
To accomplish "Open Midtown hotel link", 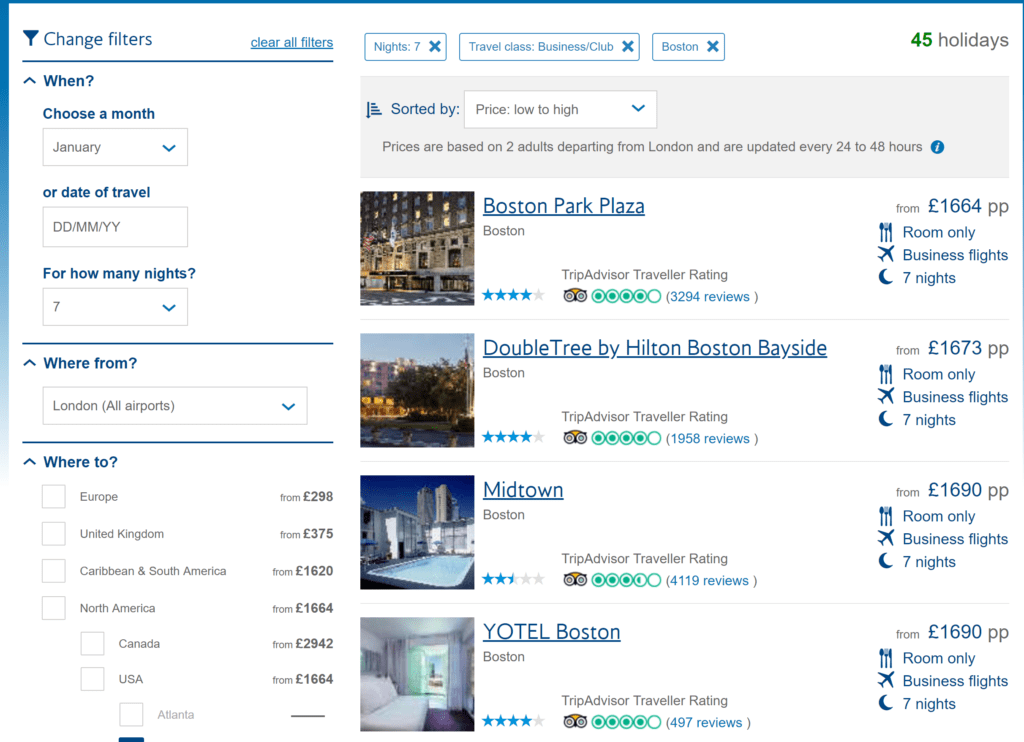I will (522, 490).
